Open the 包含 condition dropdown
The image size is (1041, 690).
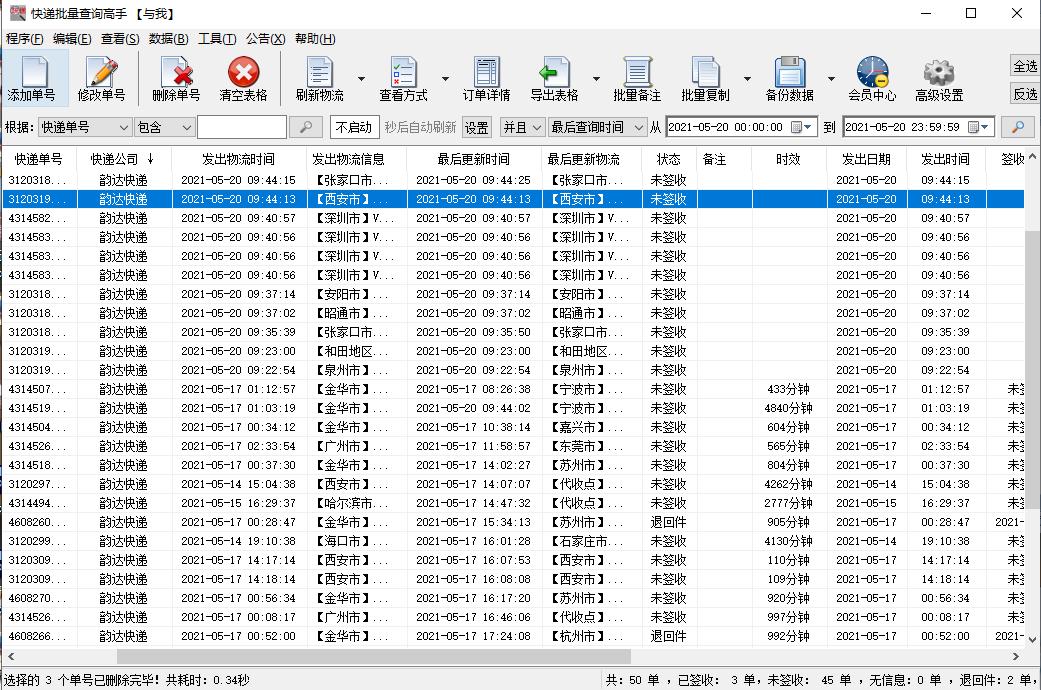pyautogui.click(x=186, y=127)
